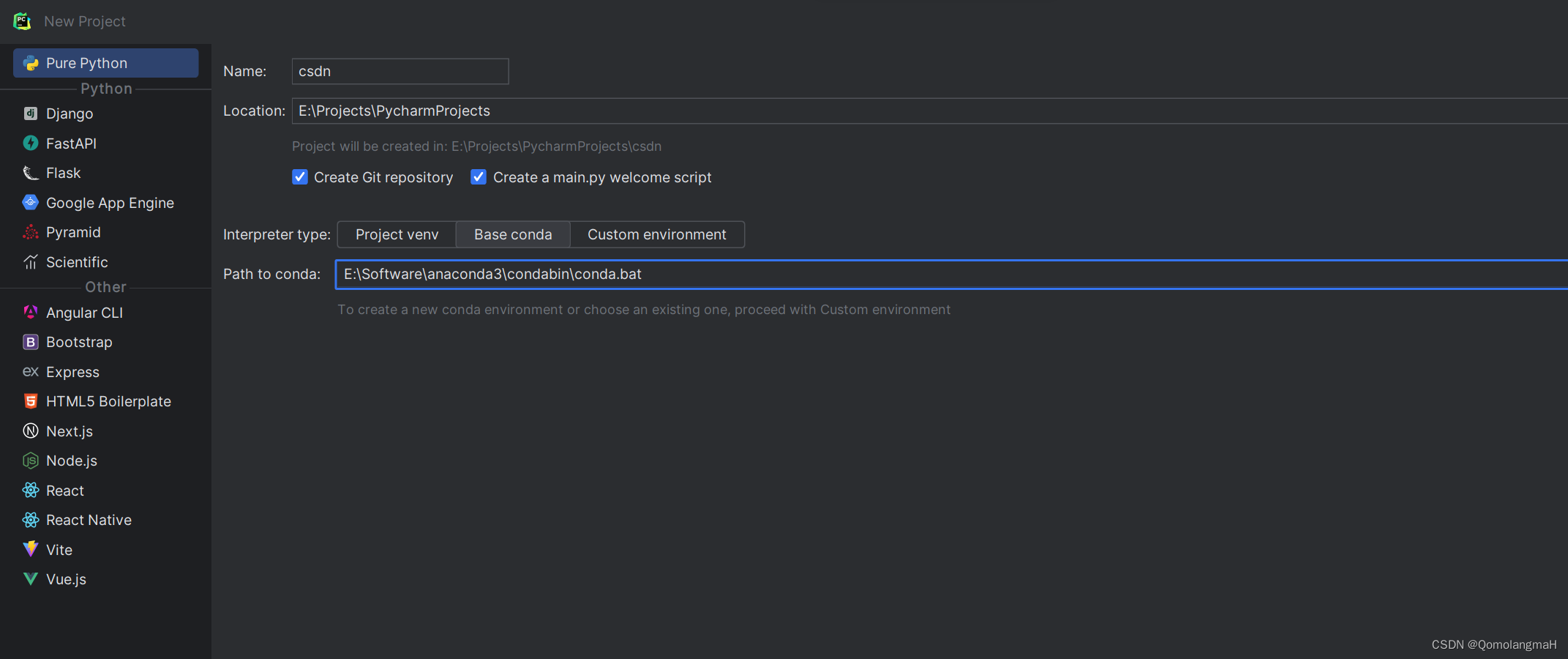The height and width of the screenshot is (659, 1568).
Task: Select the Pure Python icon
Action: click(31, 63)
